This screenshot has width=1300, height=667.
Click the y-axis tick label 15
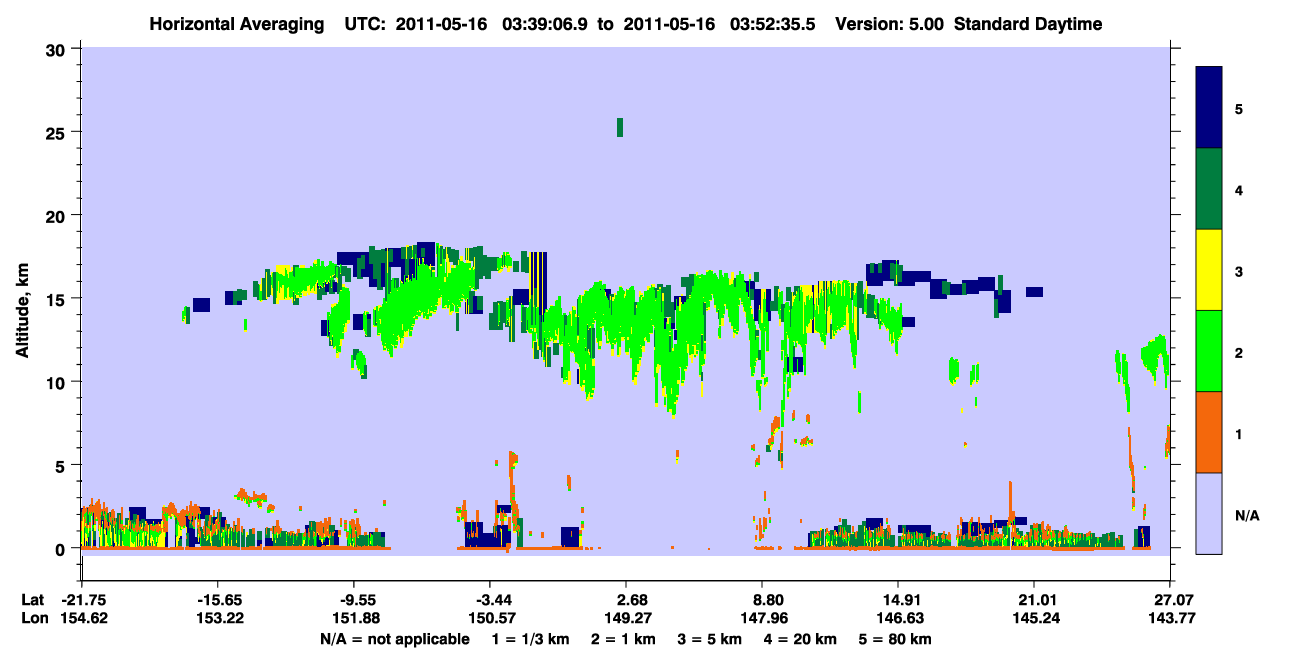[x=58, y=299]
